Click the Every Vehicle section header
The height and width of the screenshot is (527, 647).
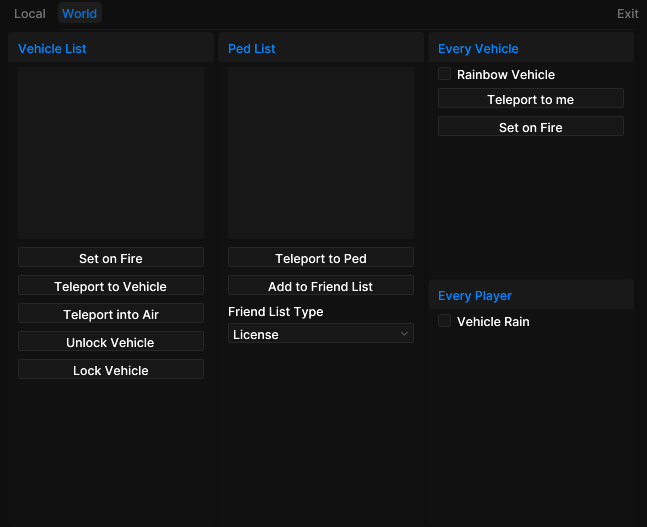(478, 49)
